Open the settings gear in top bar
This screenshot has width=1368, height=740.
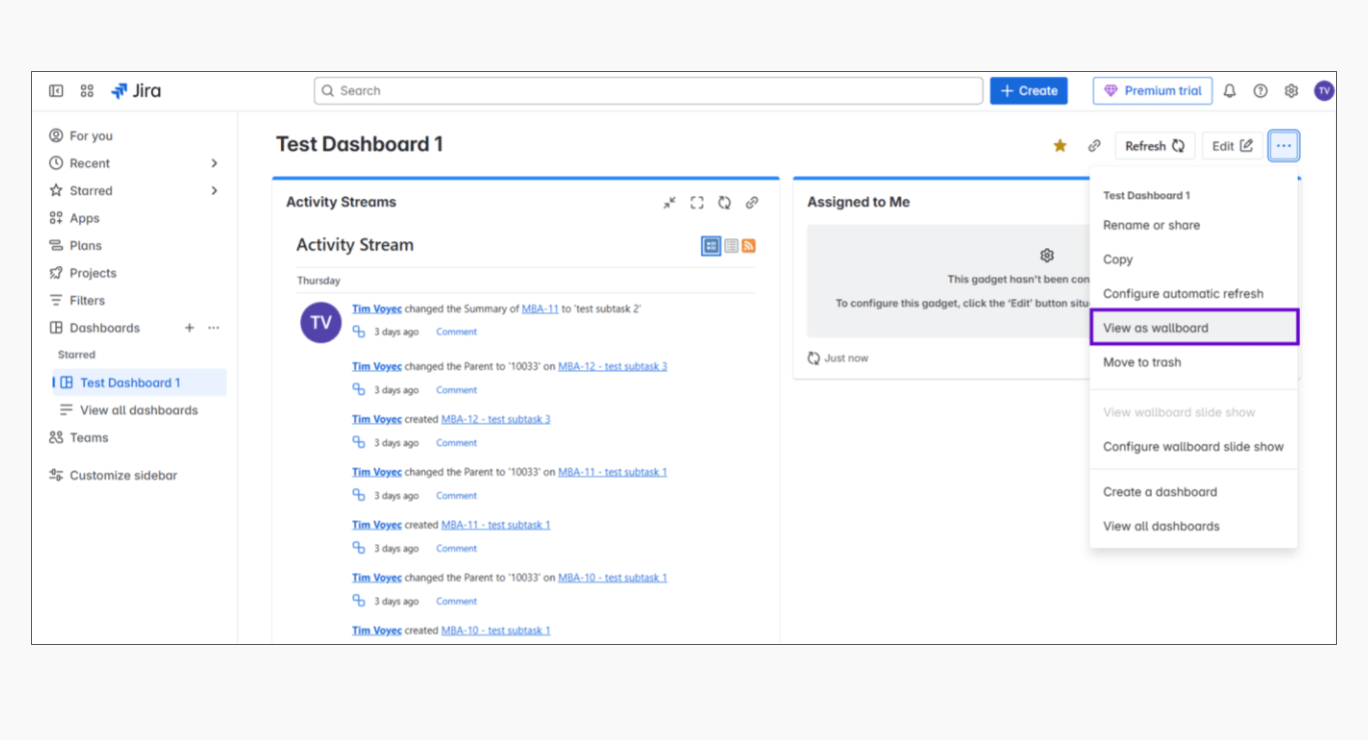[1291, 91]
